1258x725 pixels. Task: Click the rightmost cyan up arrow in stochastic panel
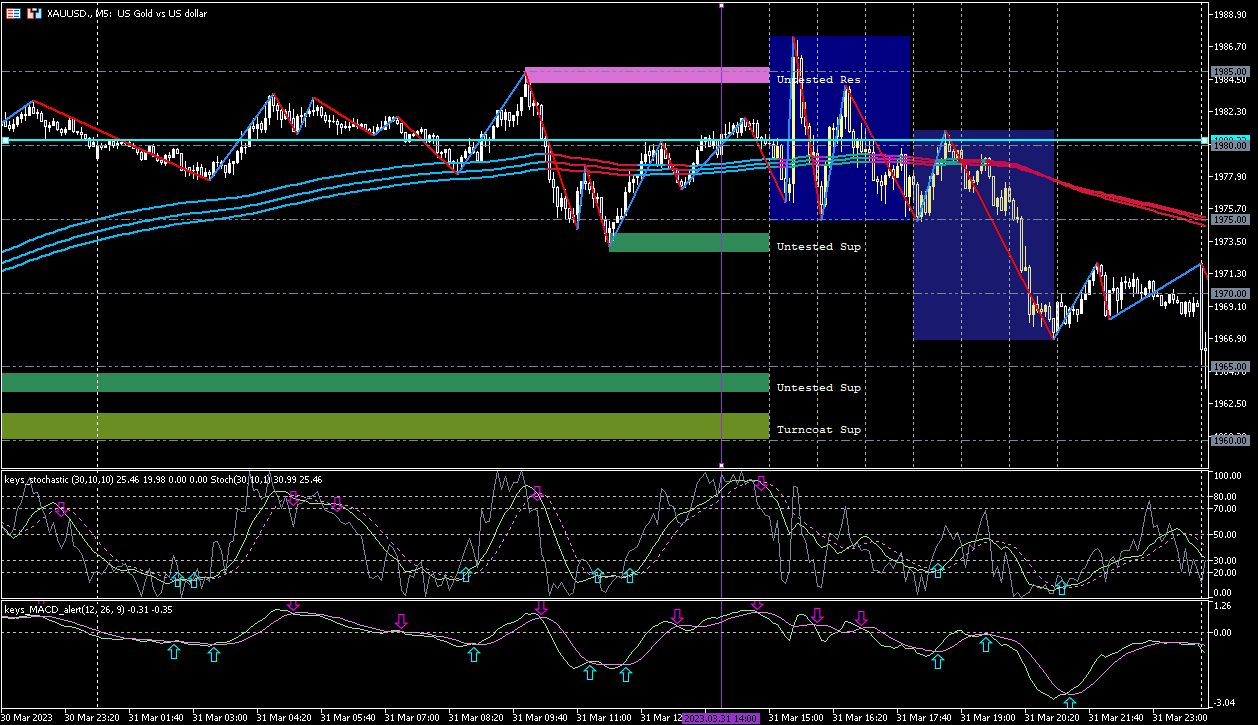(1062, 588)
